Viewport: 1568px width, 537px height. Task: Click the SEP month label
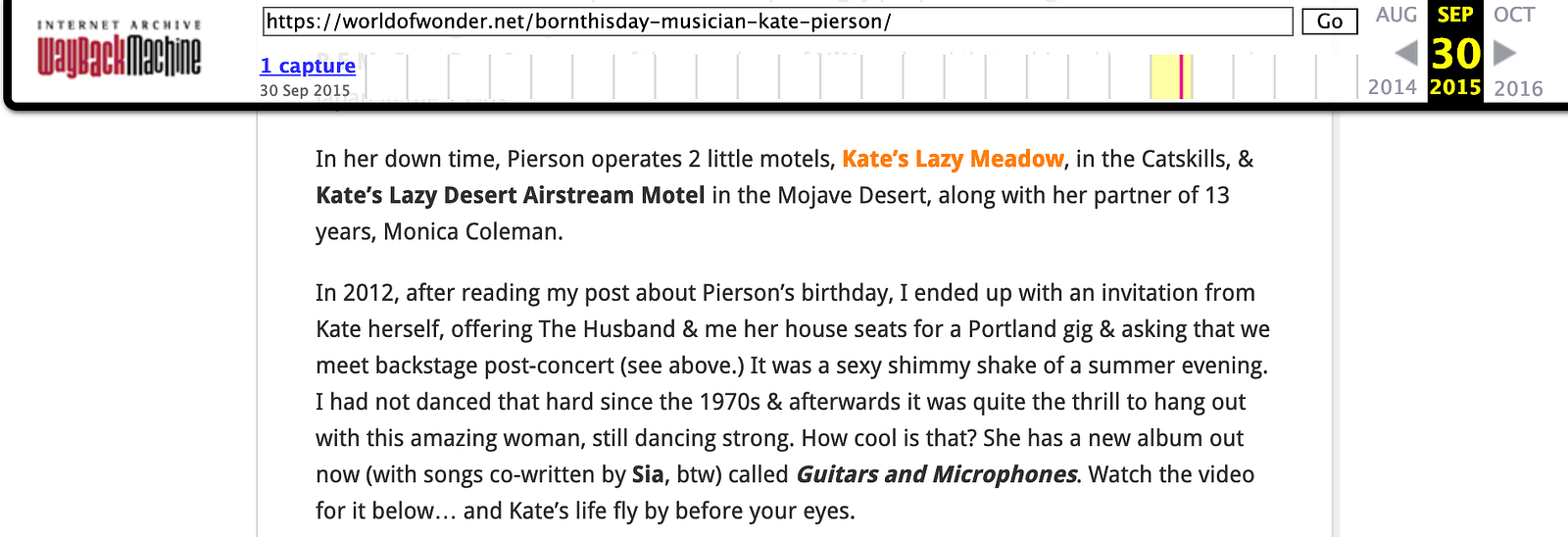(x=1455, y=15)
